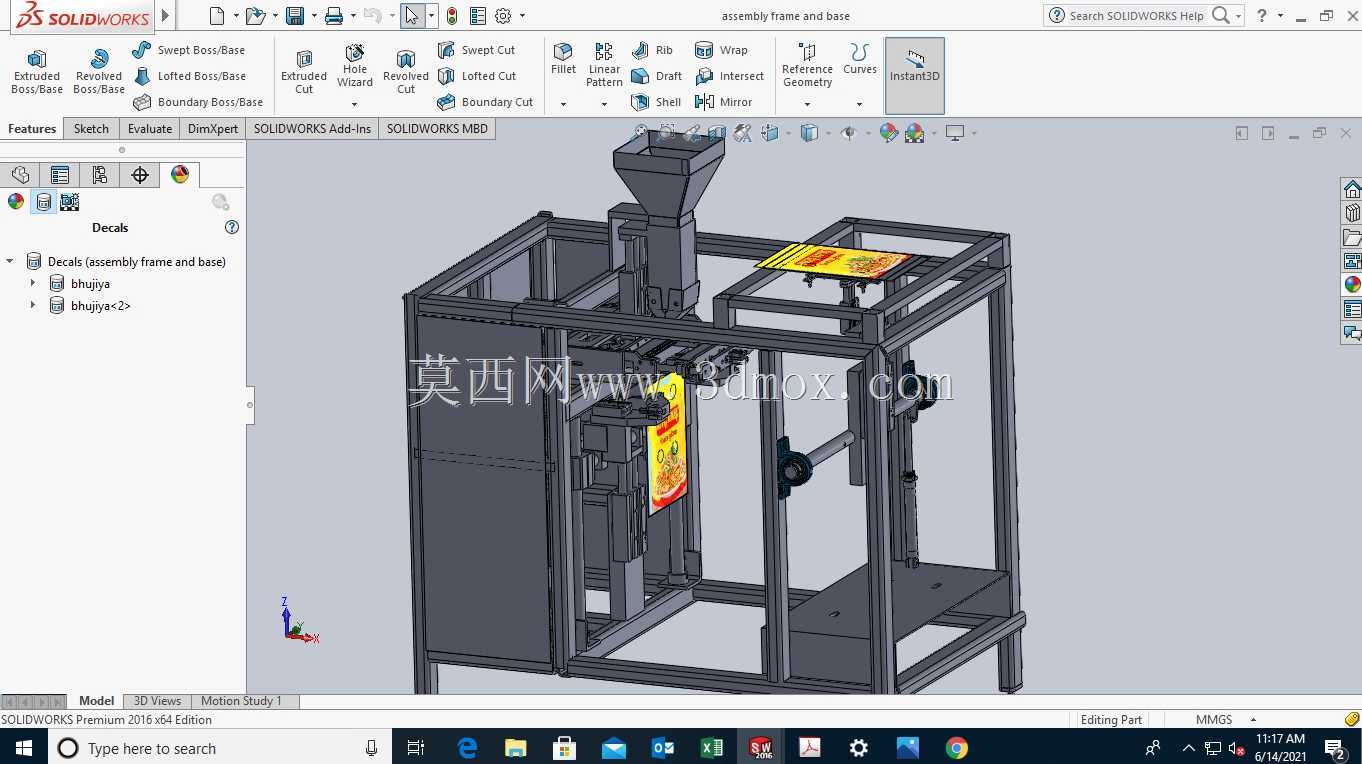The image size is (1362, 764).
Task: Open the ConfigurationManager tab
Action: [x=100, y=175]
